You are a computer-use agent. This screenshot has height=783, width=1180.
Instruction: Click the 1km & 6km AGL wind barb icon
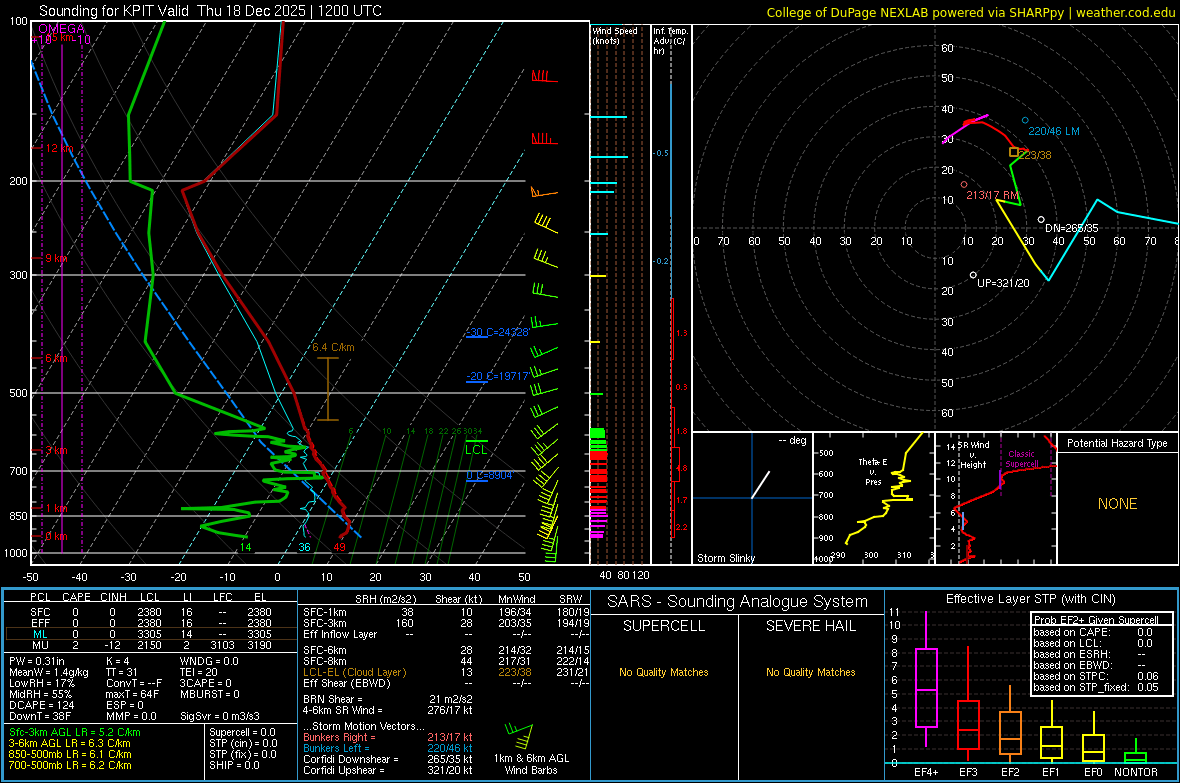(519, 734)
